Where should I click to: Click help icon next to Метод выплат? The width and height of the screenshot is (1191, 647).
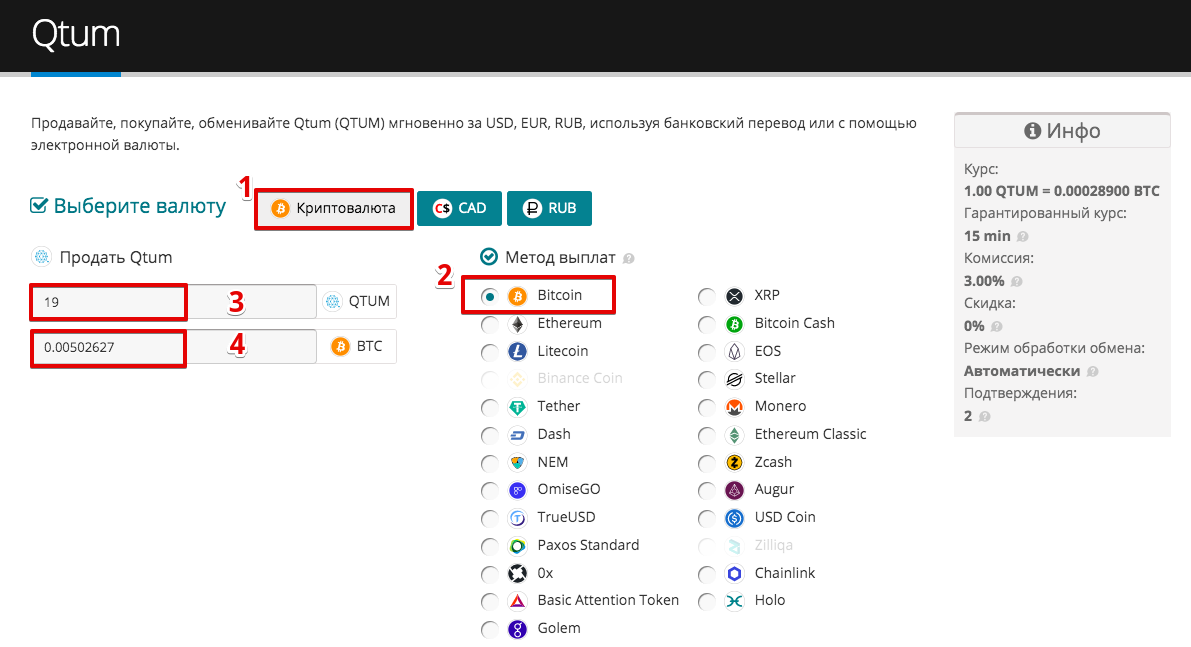pyautogui.click(x=629, y=258)
